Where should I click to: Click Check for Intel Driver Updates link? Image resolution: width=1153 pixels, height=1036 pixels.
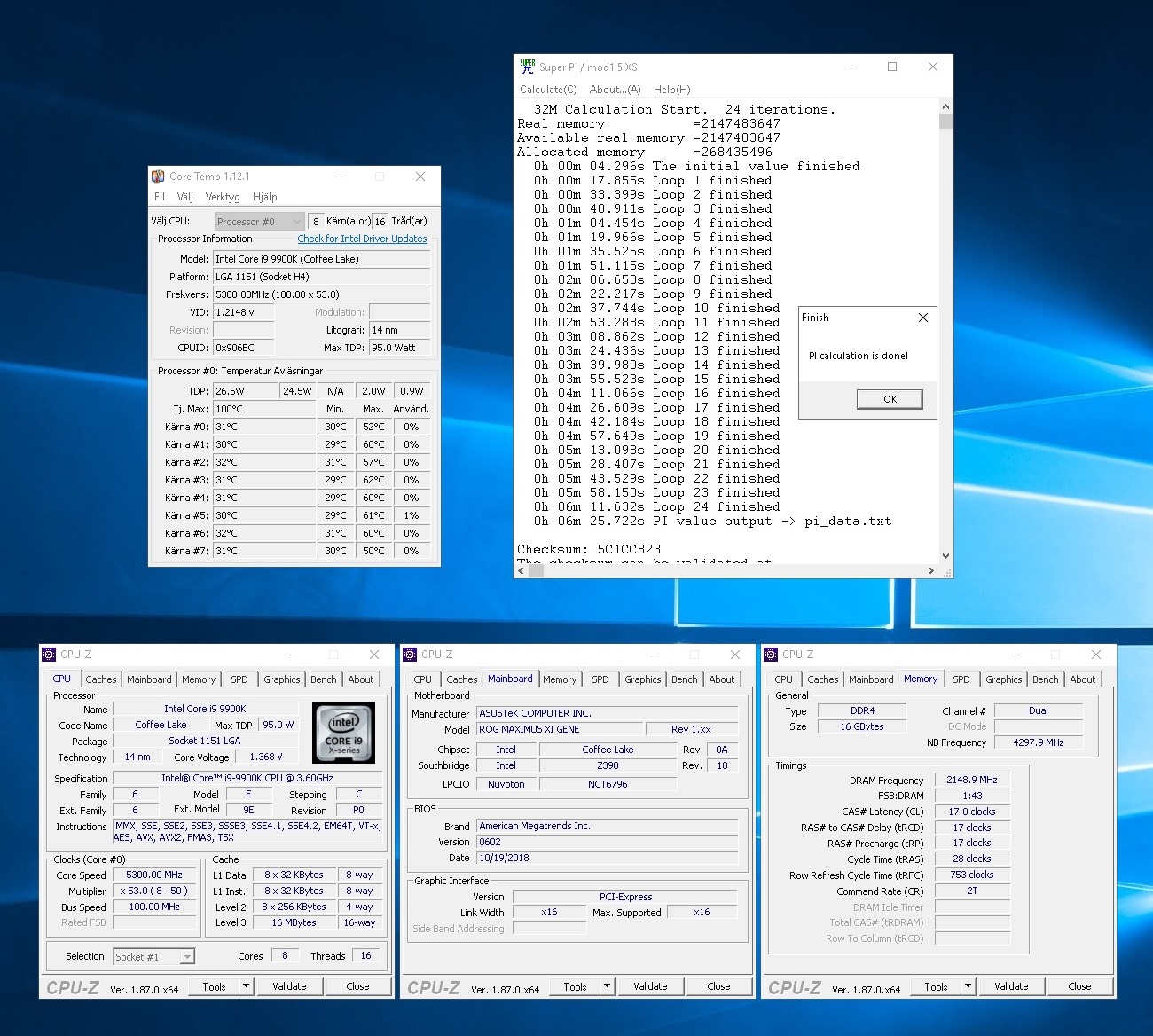tap(362, 239)
